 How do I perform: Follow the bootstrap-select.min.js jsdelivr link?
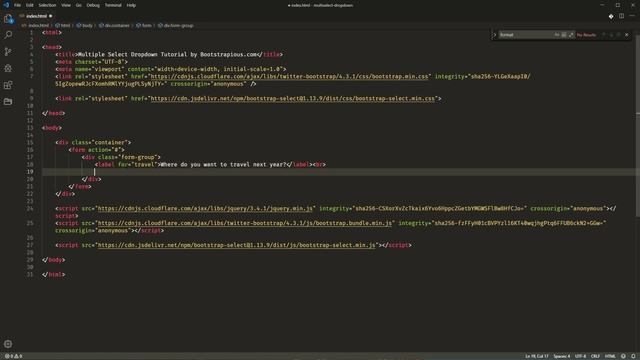236,245
